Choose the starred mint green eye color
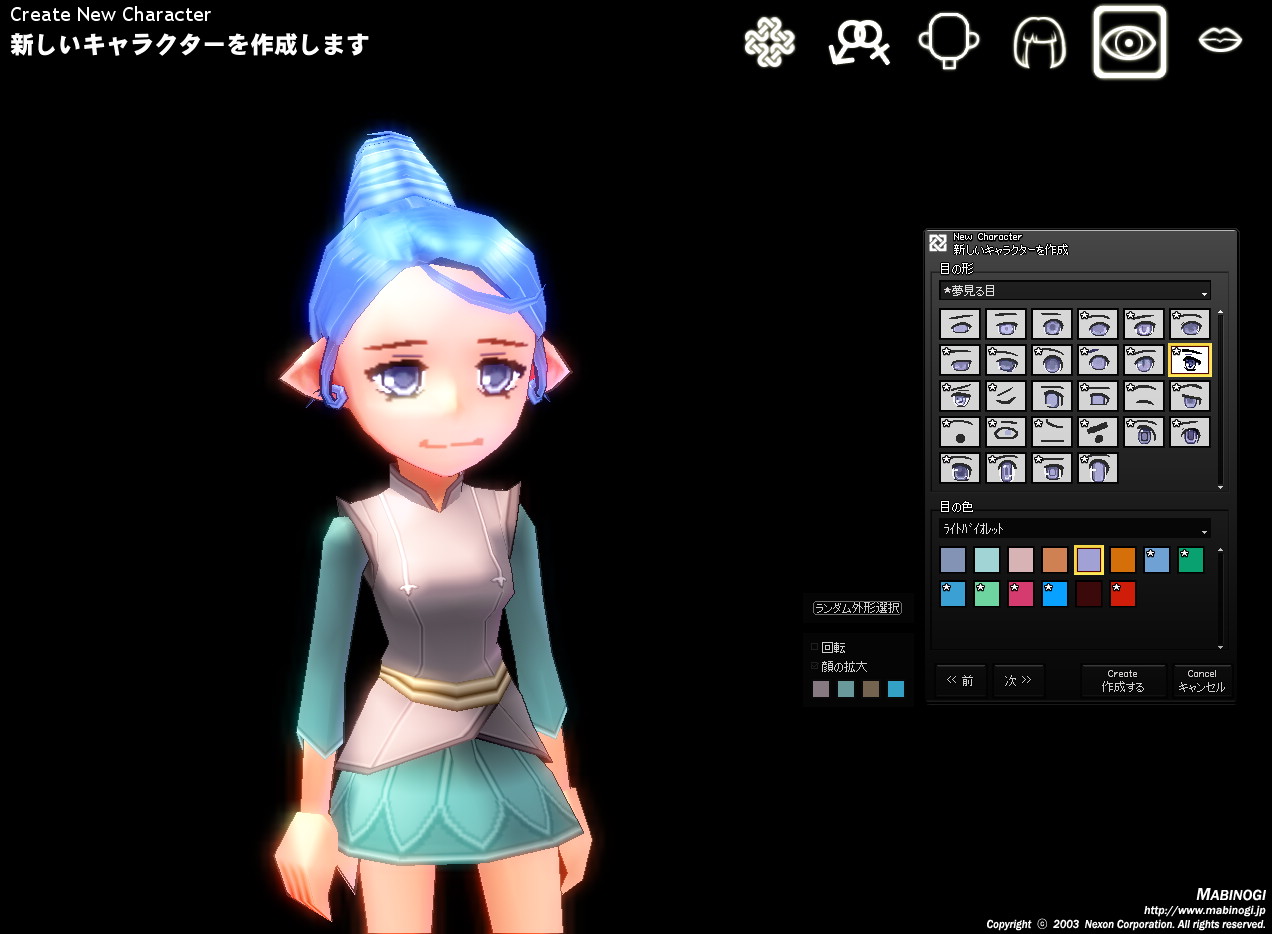The image size is (1272, 934). coord(987,594)
